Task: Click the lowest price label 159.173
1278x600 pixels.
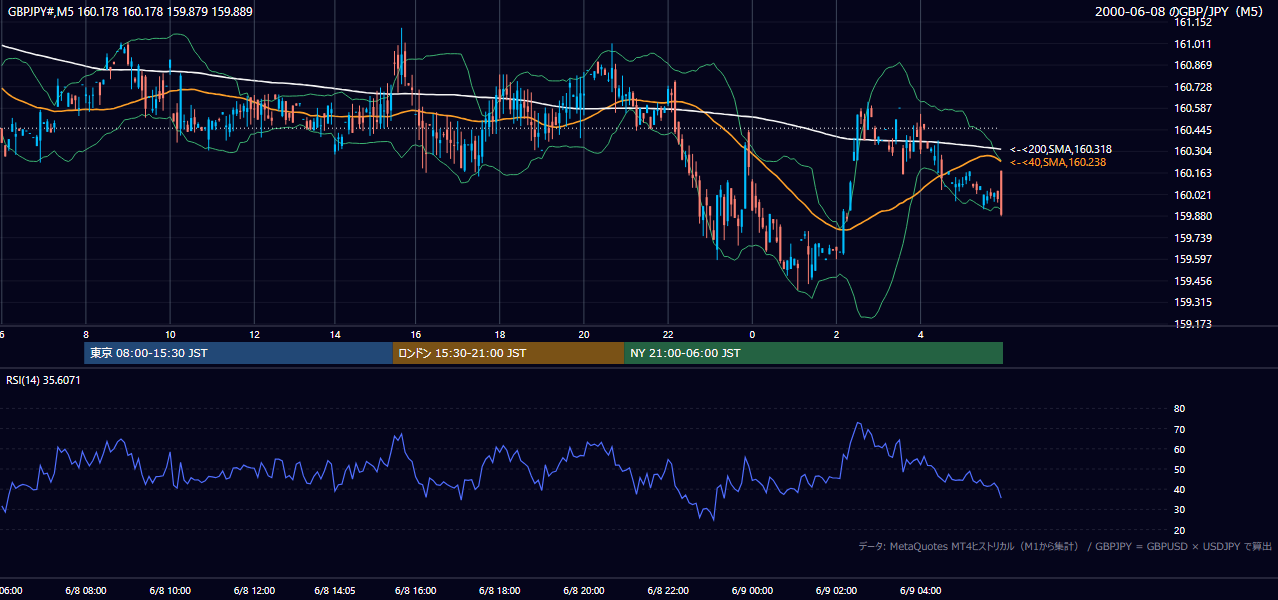Action: (1193, 324)
